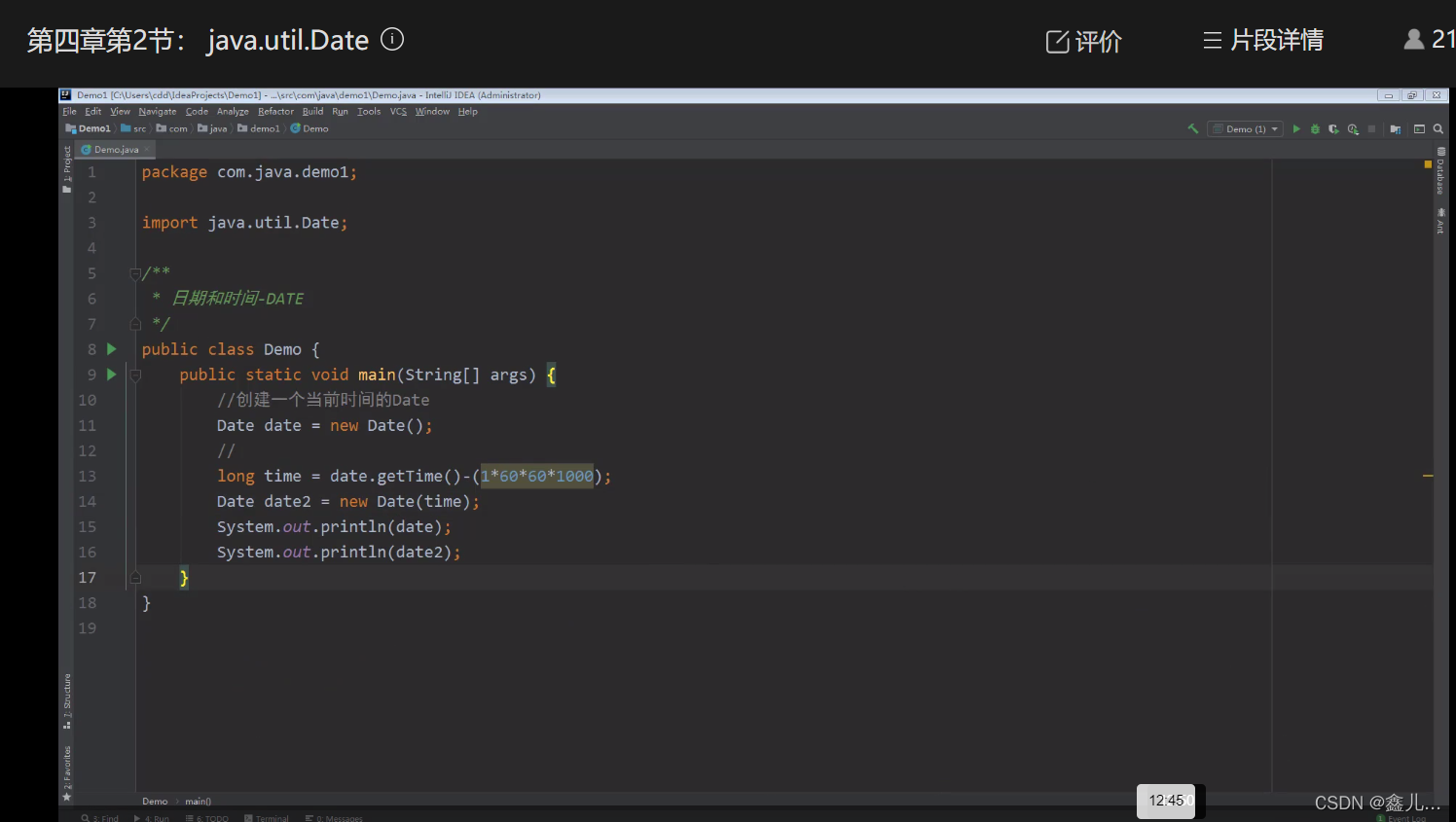Open the Build menu
Image resolution: width=1456 pixels, height=822 pixels.
[x=312, y=111]
